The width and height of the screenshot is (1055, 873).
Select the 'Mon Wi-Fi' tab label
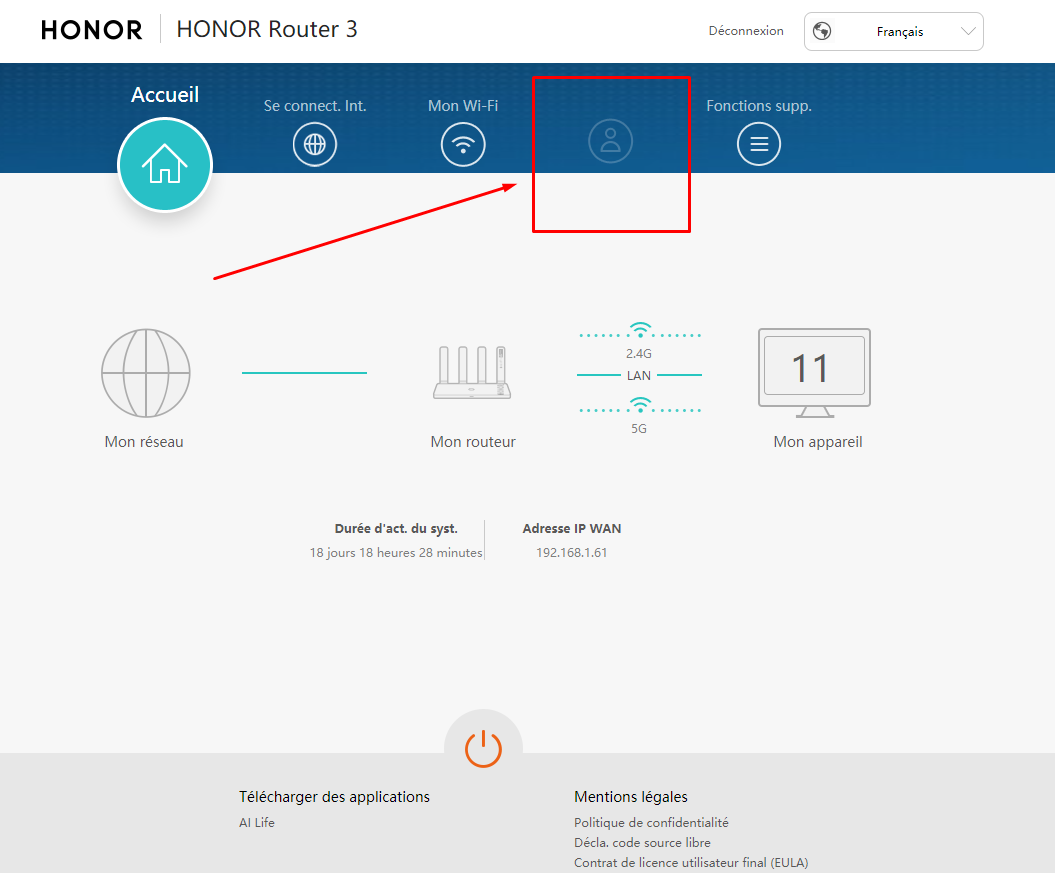tap(463, 106)
